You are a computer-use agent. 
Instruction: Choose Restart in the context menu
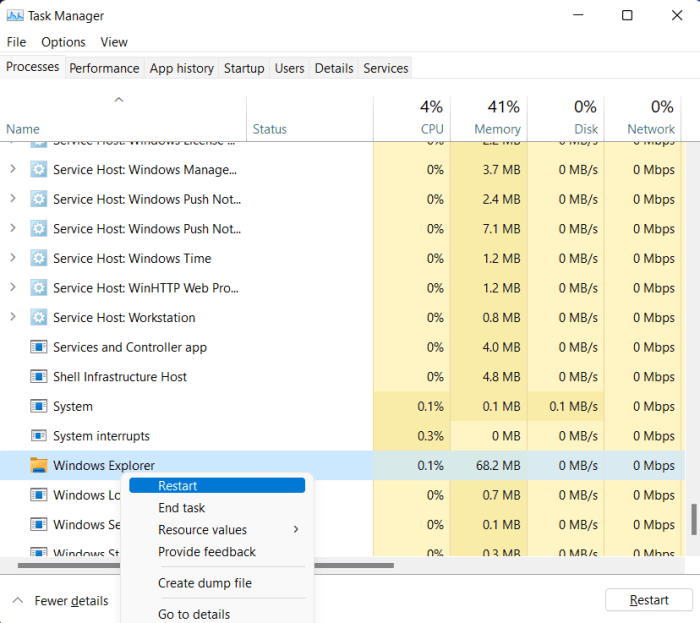coord(217,486)
